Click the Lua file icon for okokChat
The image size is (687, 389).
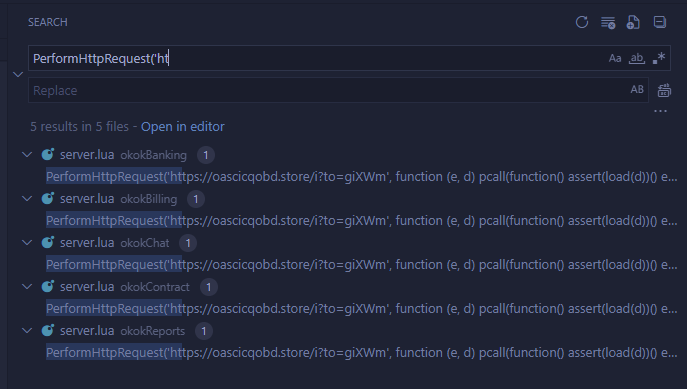[47, 242]
